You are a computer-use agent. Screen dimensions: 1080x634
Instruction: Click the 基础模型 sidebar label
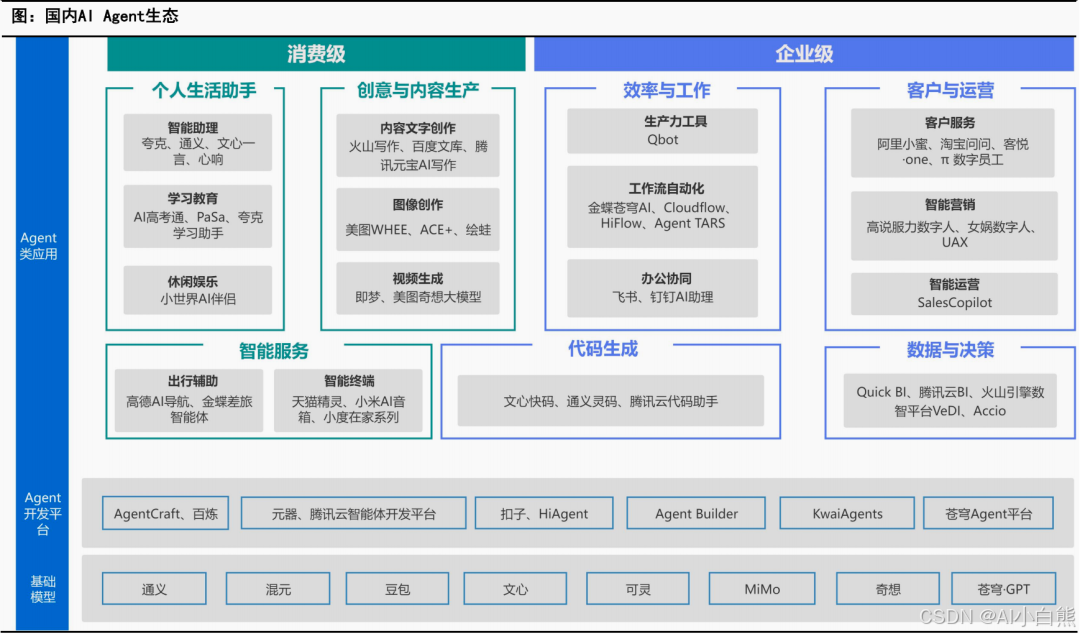click(43, 589)
